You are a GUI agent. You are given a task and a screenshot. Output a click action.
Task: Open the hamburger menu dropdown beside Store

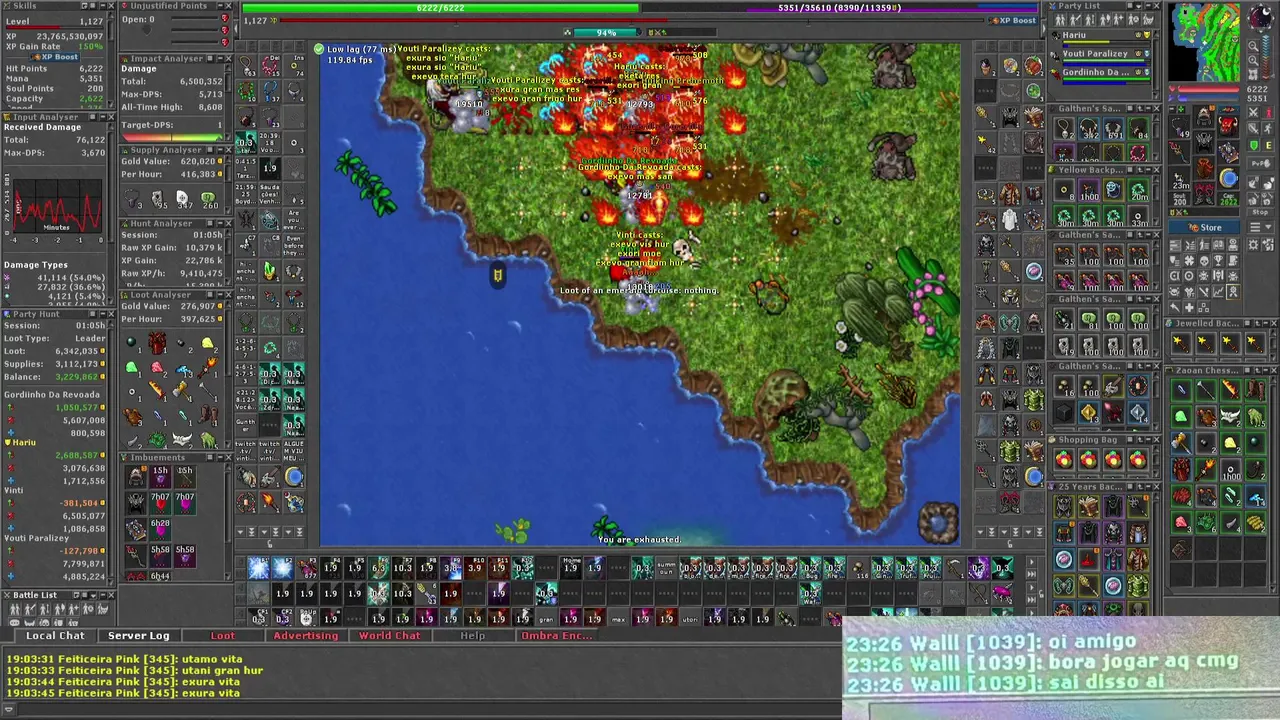(x=1260, y=227)
